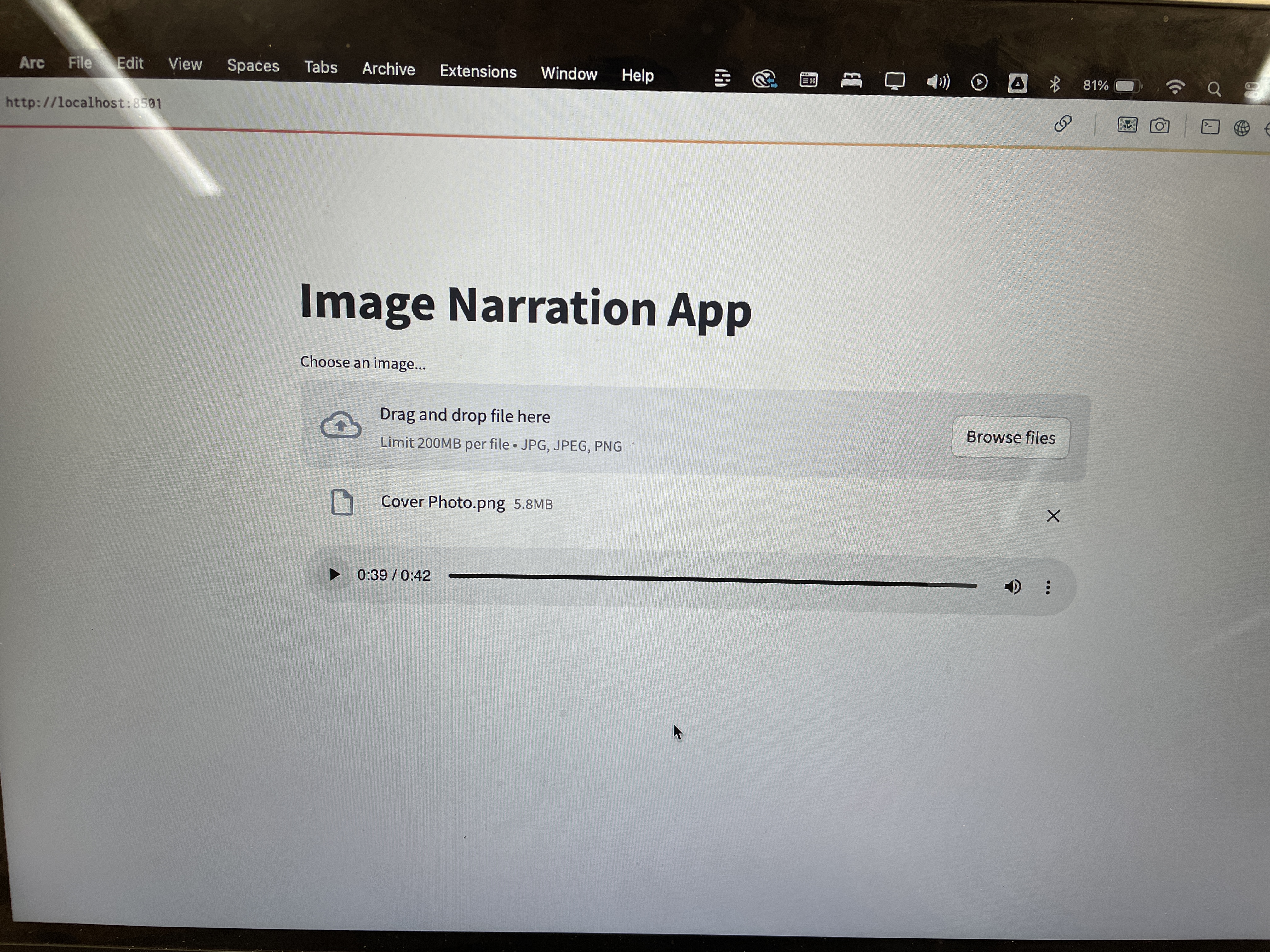Click the globe icon in toolbar

pos(1241,127)
